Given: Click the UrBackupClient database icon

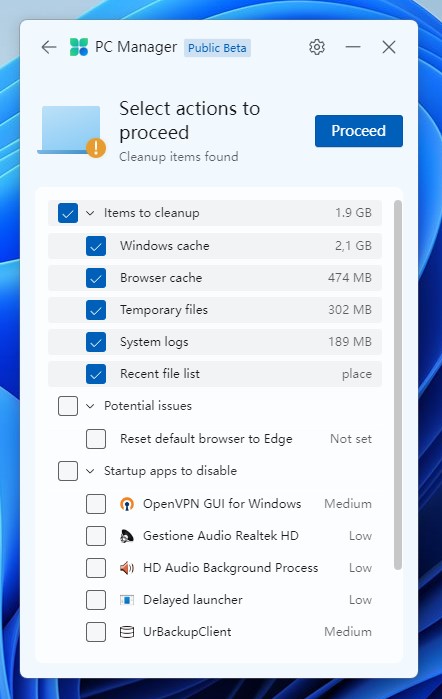Looking at the screenshot, I should [127, 632].
